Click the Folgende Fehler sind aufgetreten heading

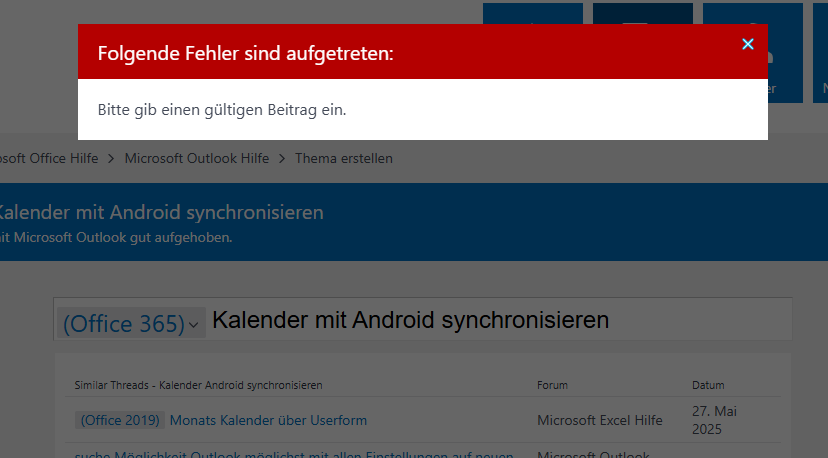click(x=246, y=53)
